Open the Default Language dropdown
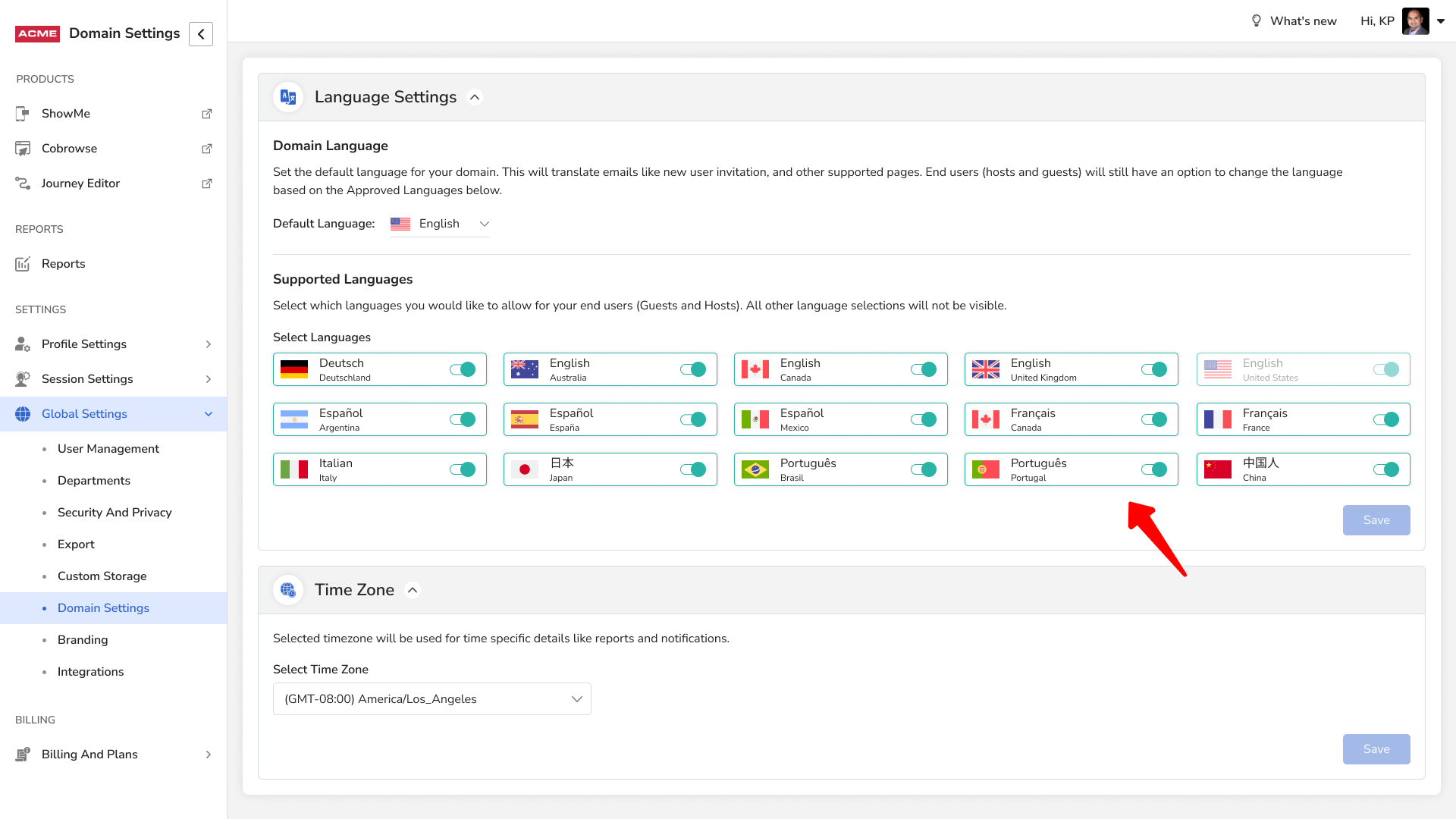This screenshot has height=819, width=1456. tap(440, 224)
